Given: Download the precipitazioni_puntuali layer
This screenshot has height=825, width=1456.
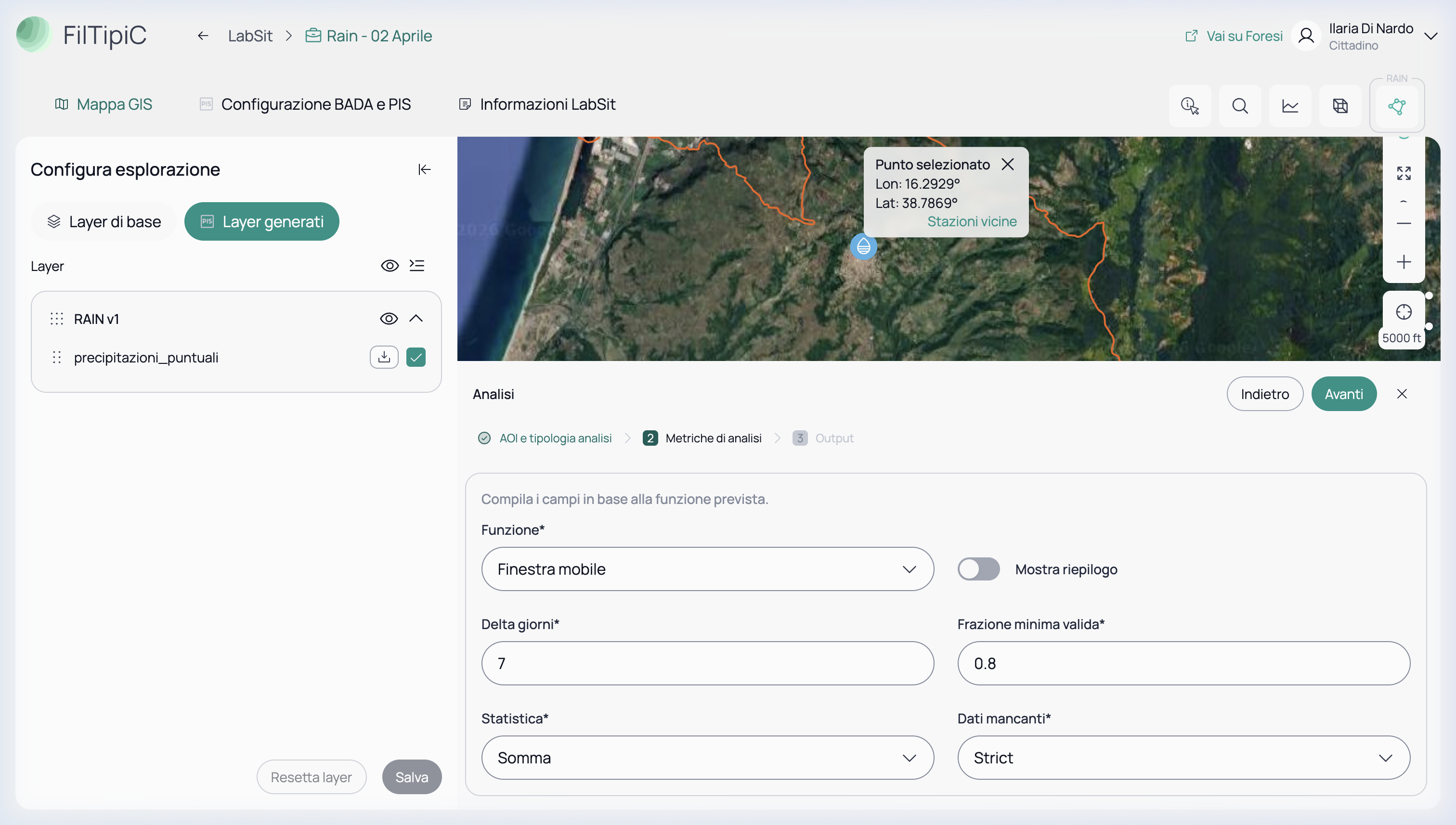Looking at the screenshot, I should click(x=384, y=358).
